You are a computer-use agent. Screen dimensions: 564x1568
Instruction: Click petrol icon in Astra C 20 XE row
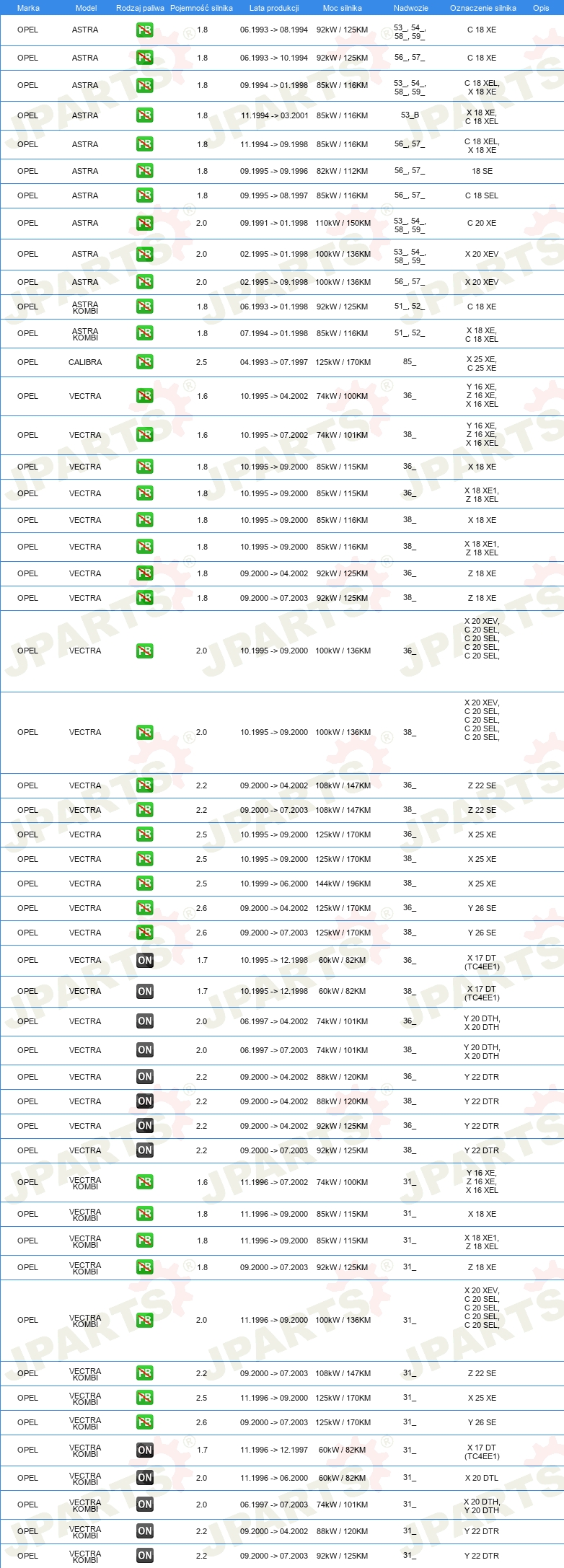144,224
